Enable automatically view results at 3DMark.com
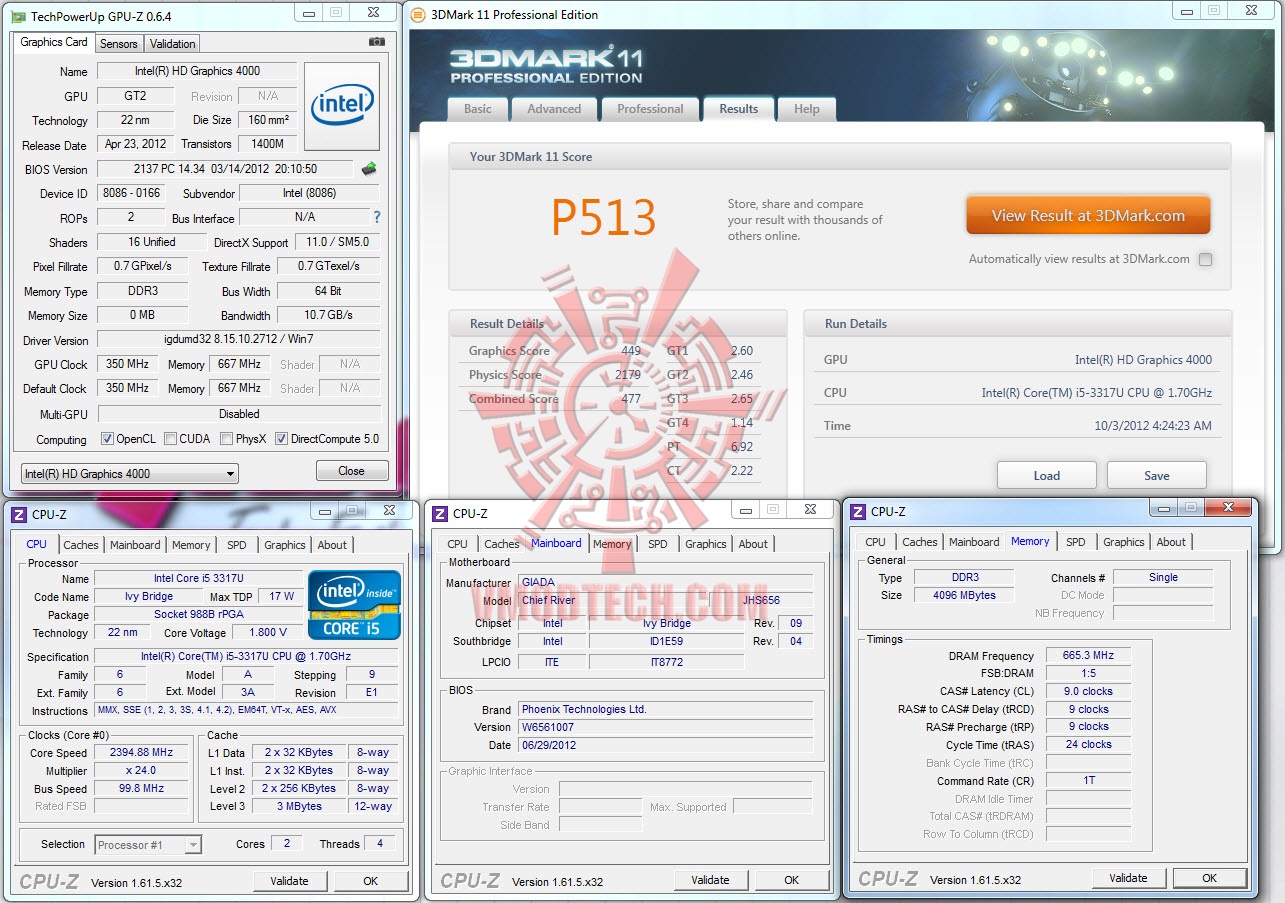 (x=1205, y=259)
